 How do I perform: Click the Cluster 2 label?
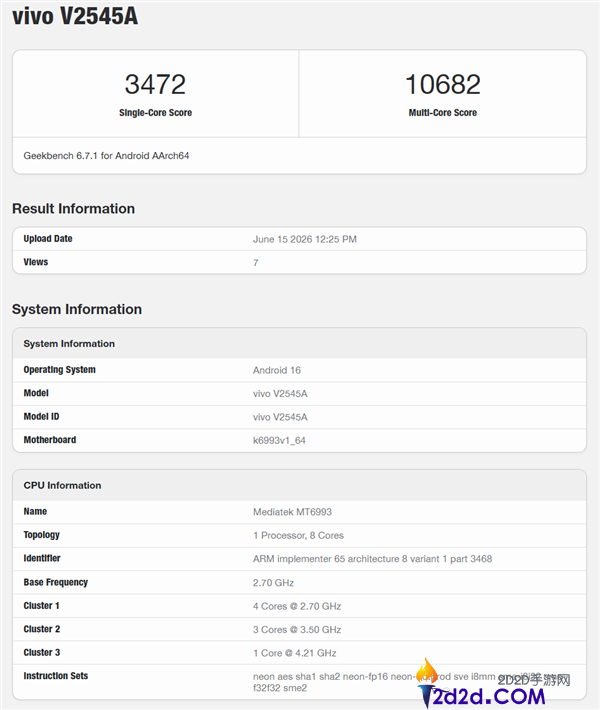[42, 629]
